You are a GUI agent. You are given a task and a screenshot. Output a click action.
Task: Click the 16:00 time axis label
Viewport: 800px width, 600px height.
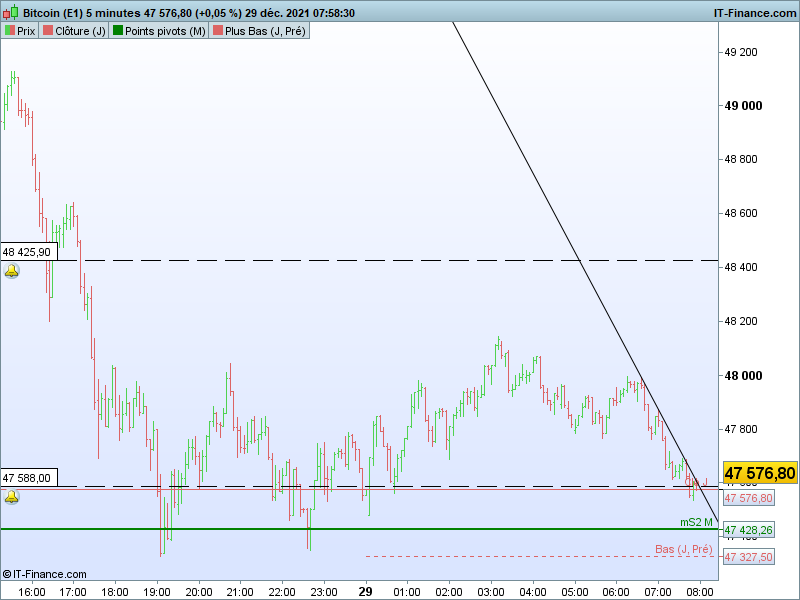click(32, 592)
